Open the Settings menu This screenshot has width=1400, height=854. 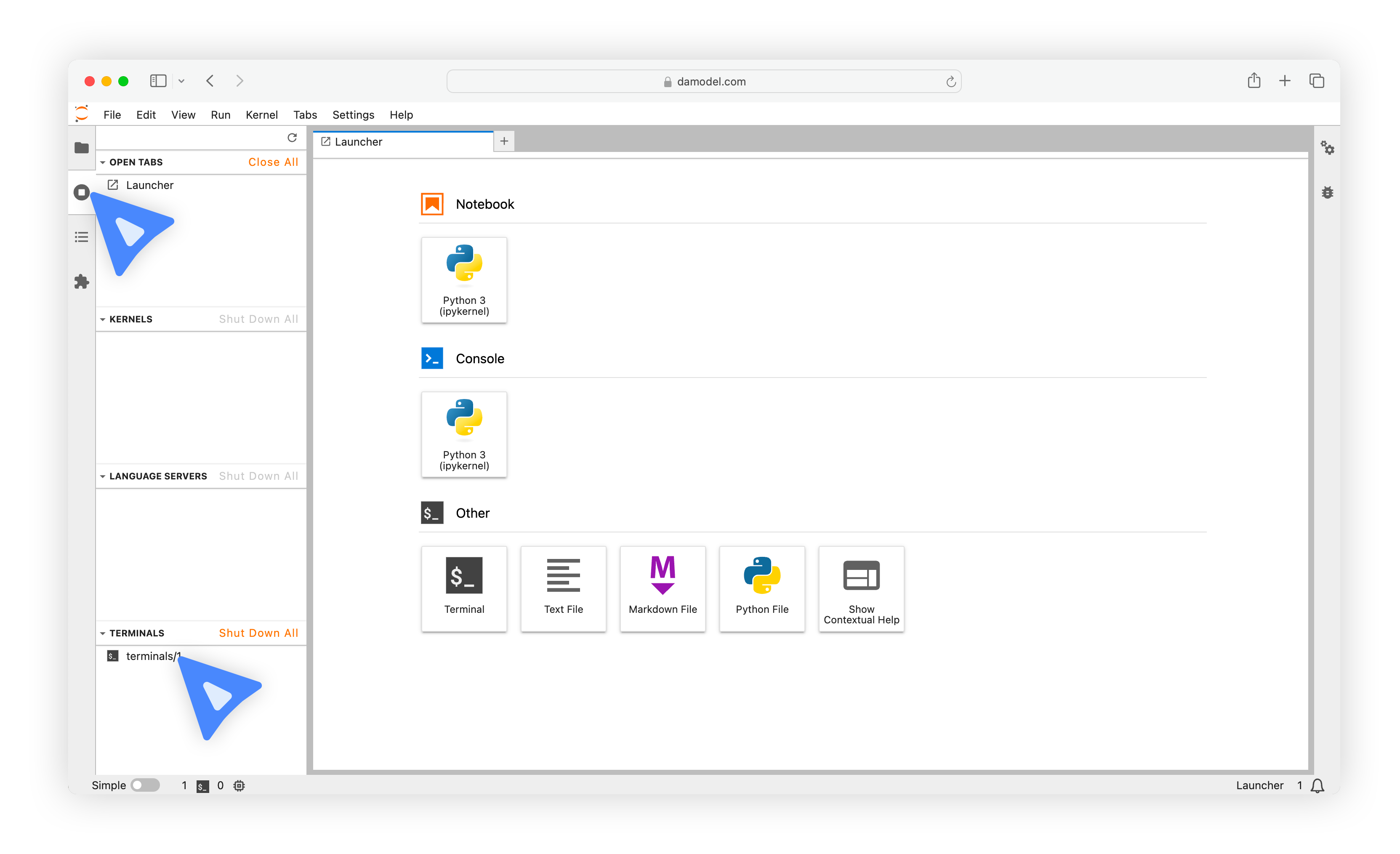click(354, 114)
